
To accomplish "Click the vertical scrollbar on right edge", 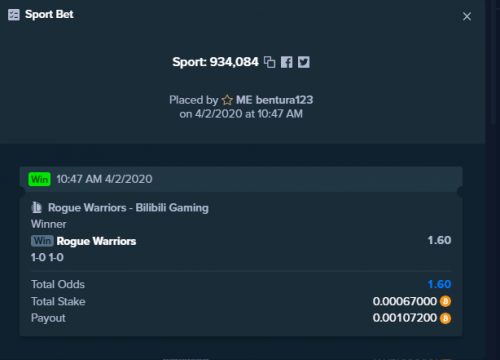I will pos(494,63).
